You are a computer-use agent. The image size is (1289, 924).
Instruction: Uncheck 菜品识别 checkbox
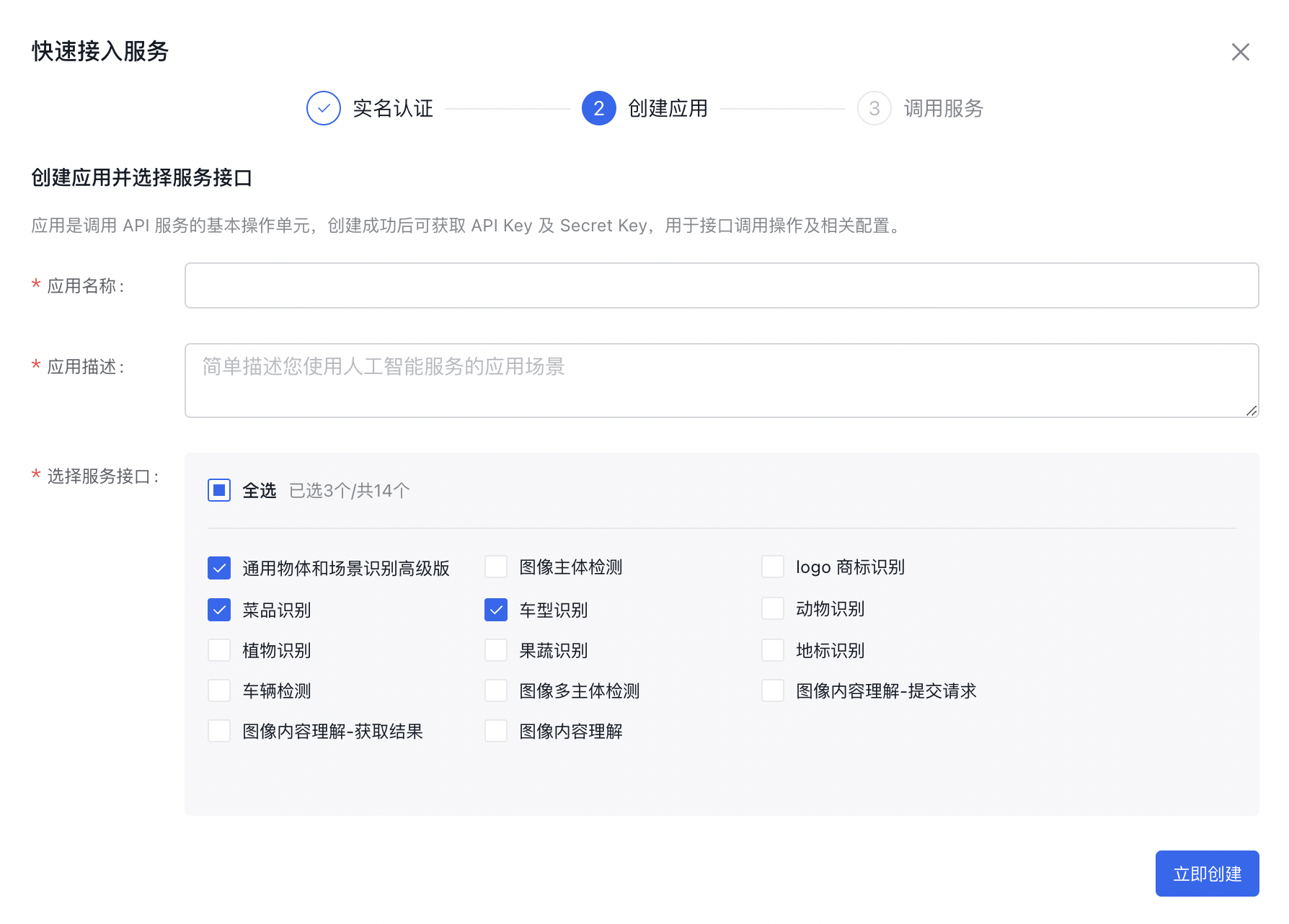219,610
